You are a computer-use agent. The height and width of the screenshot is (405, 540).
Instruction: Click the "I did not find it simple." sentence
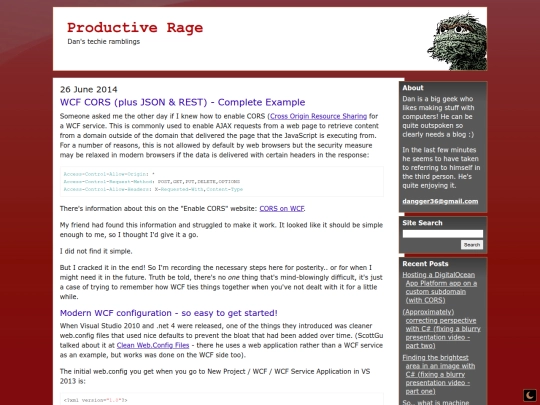click(96, 251)
